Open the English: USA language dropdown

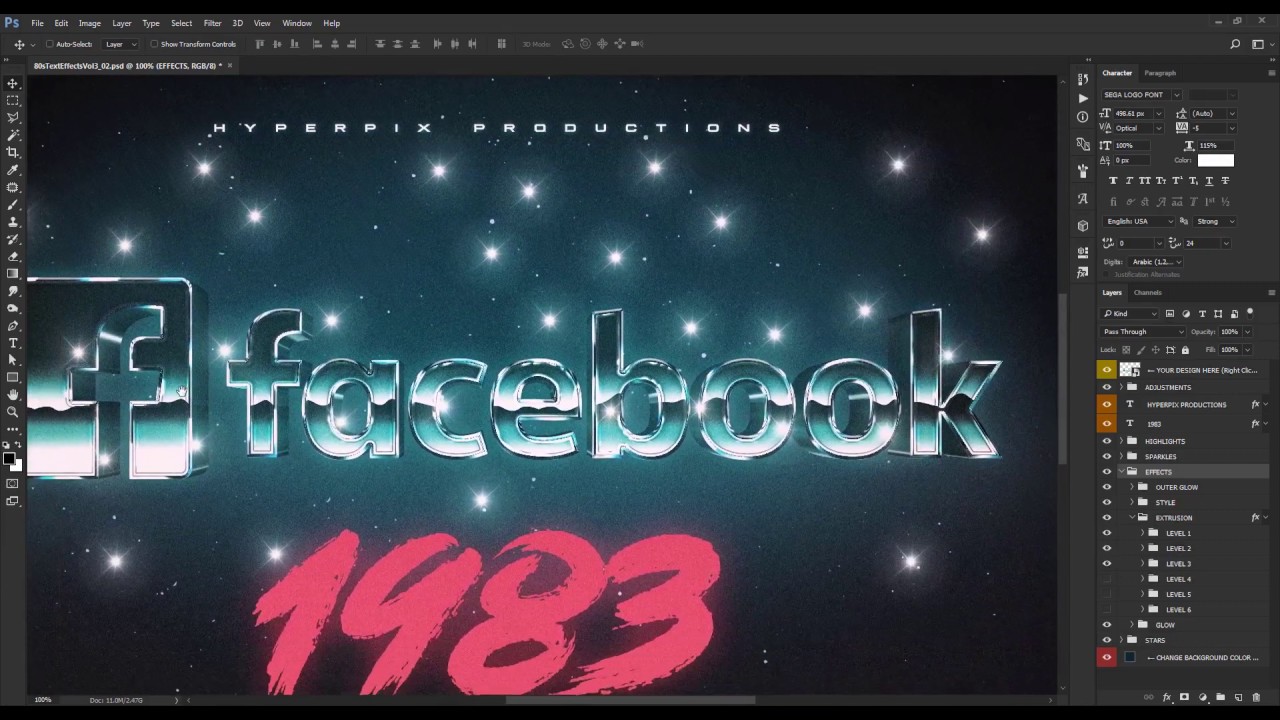pyautogui.click(x=1139, y=221)
